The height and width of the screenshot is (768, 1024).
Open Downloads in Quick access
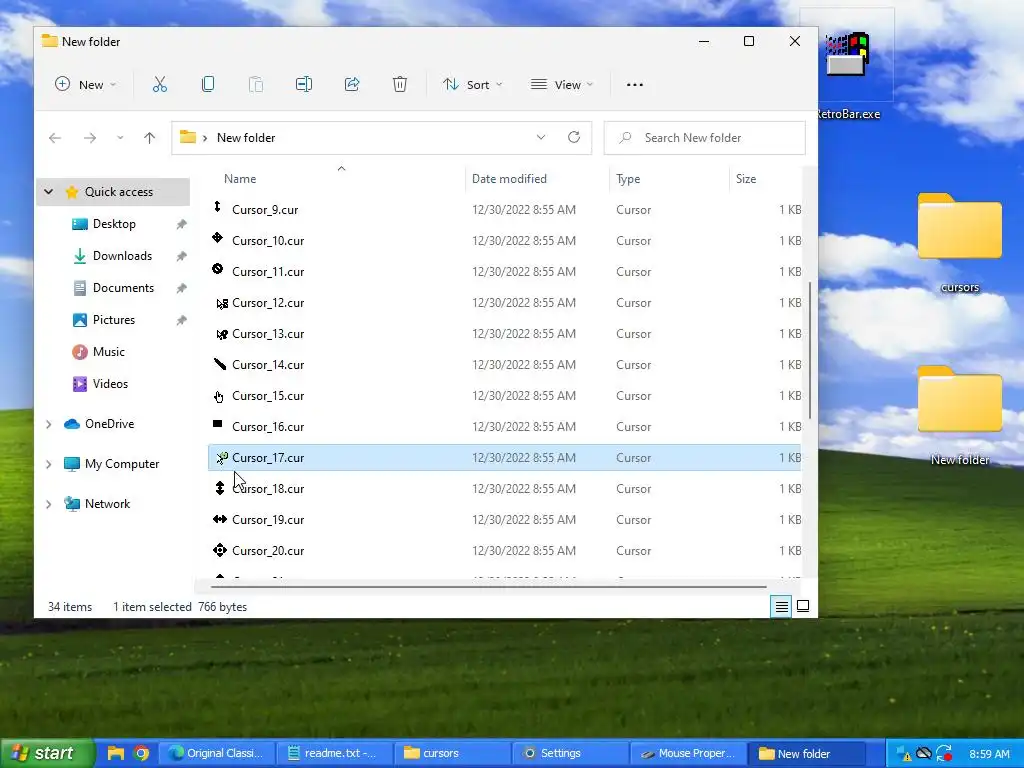(x=122, y=255)
